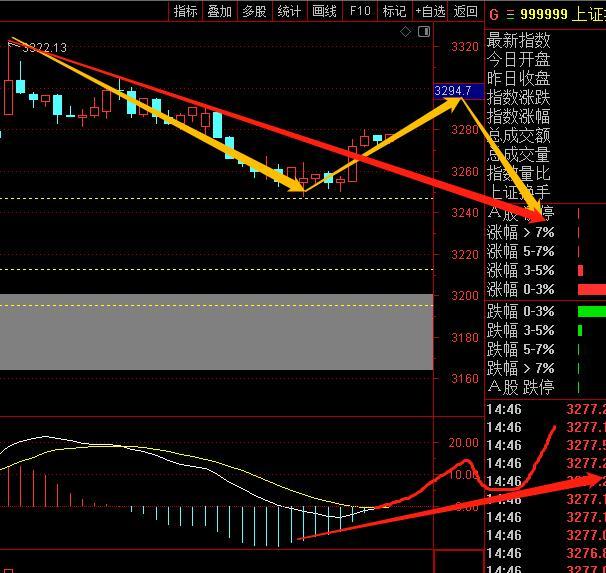Open the 多股 multi-stock view
The height and width of the screenshot is (573, 606).
point(254,11)
